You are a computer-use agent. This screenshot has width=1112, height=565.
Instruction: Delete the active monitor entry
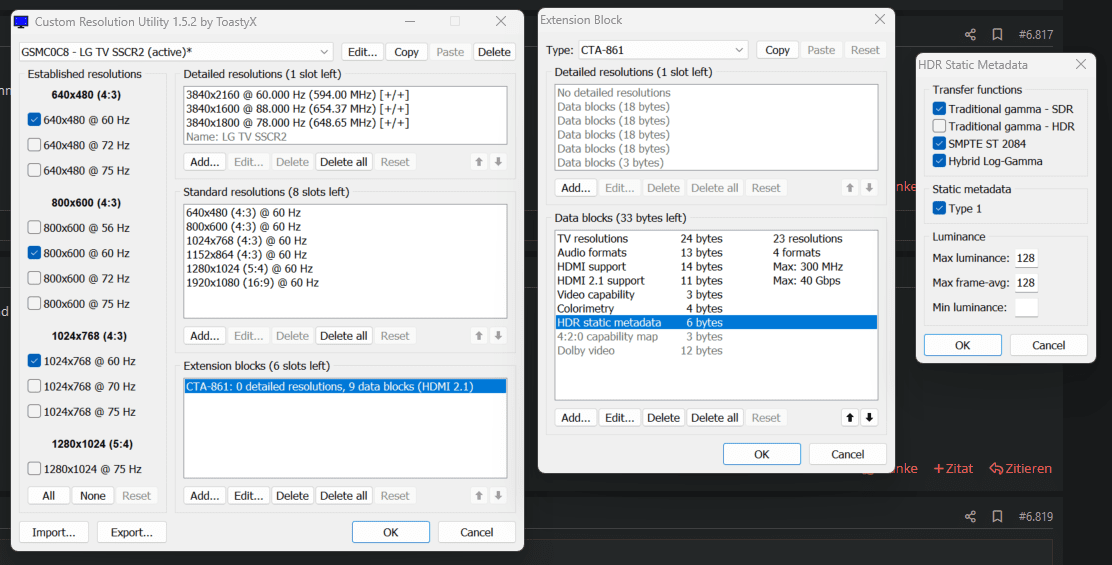coord(494,52)
